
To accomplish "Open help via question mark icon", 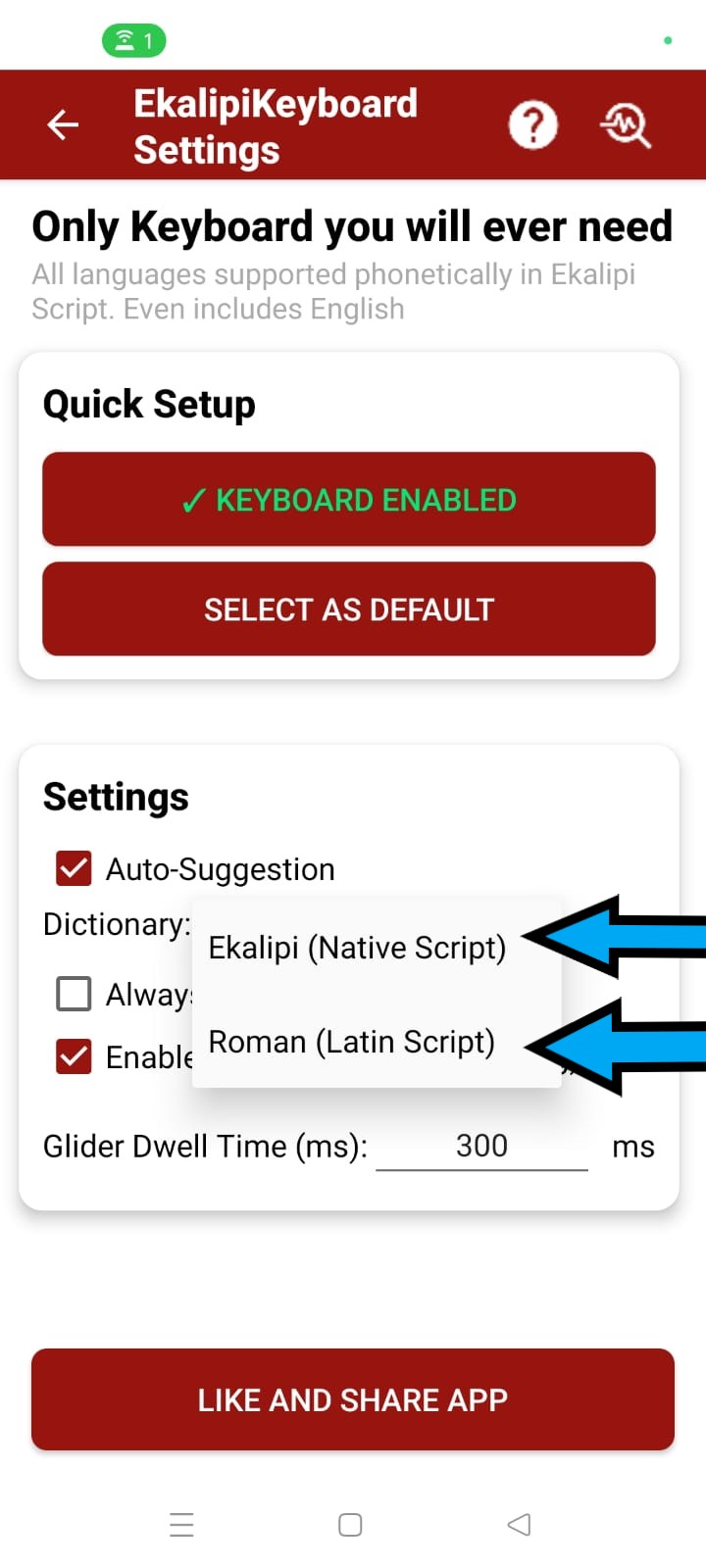I will point(532,124).
